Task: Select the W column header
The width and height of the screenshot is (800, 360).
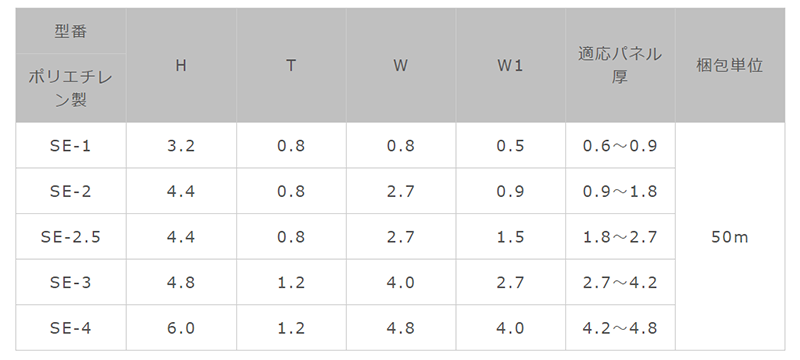Action: click(x=401, y=65)
